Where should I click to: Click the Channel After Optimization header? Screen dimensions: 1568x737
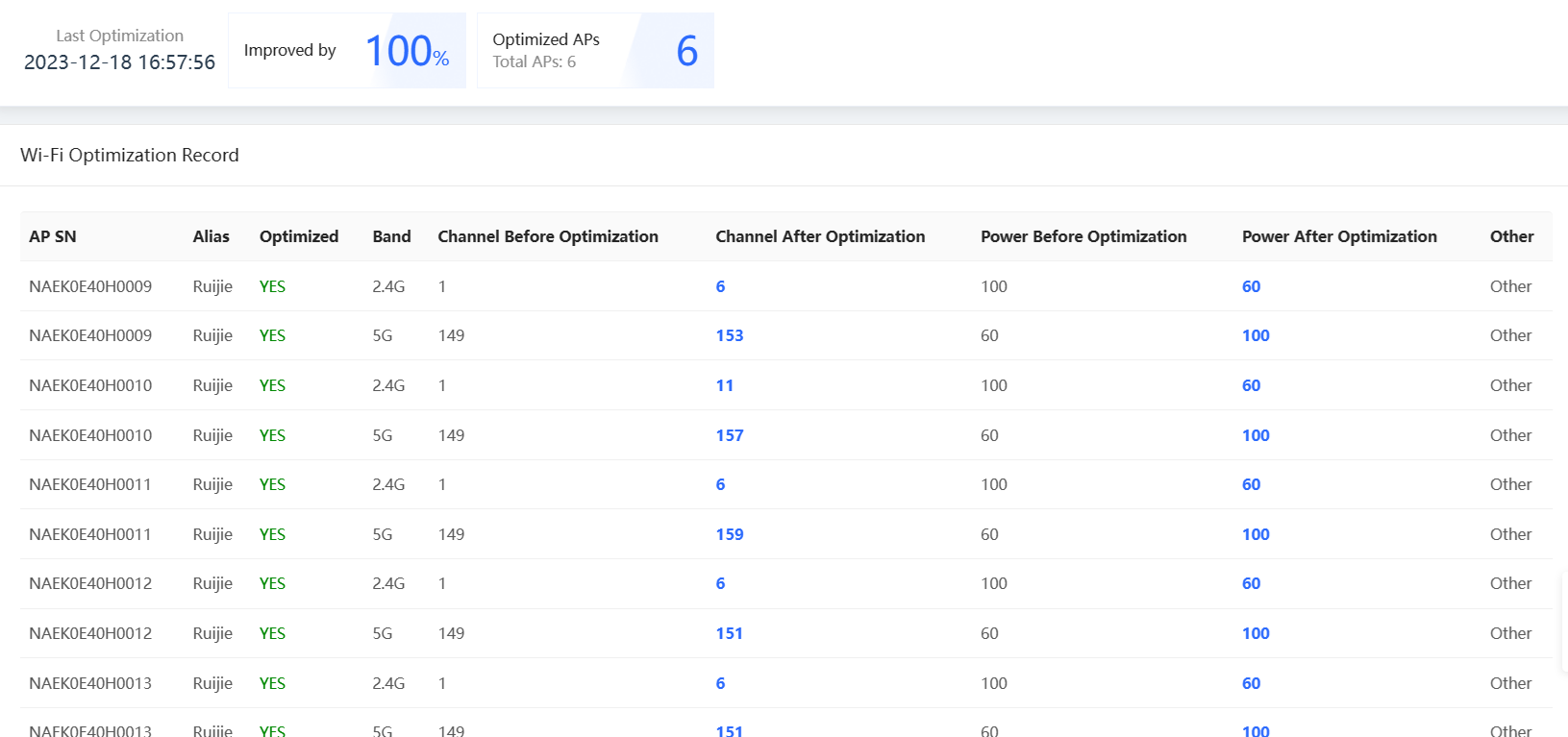tap(820, 236)
